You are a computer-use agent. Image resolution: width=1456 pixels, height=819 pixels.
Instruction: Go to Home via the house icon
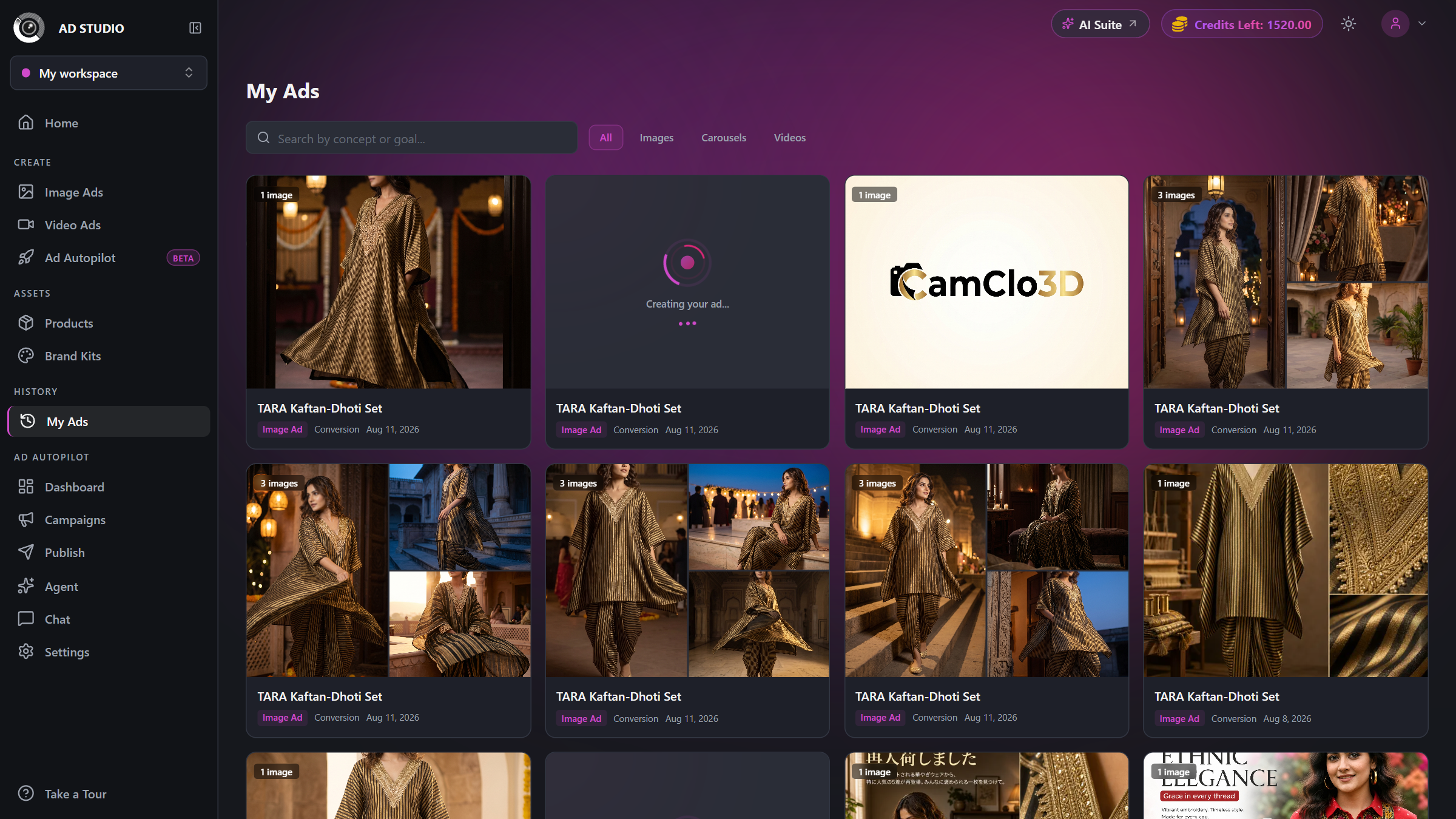tap(26, 123)
